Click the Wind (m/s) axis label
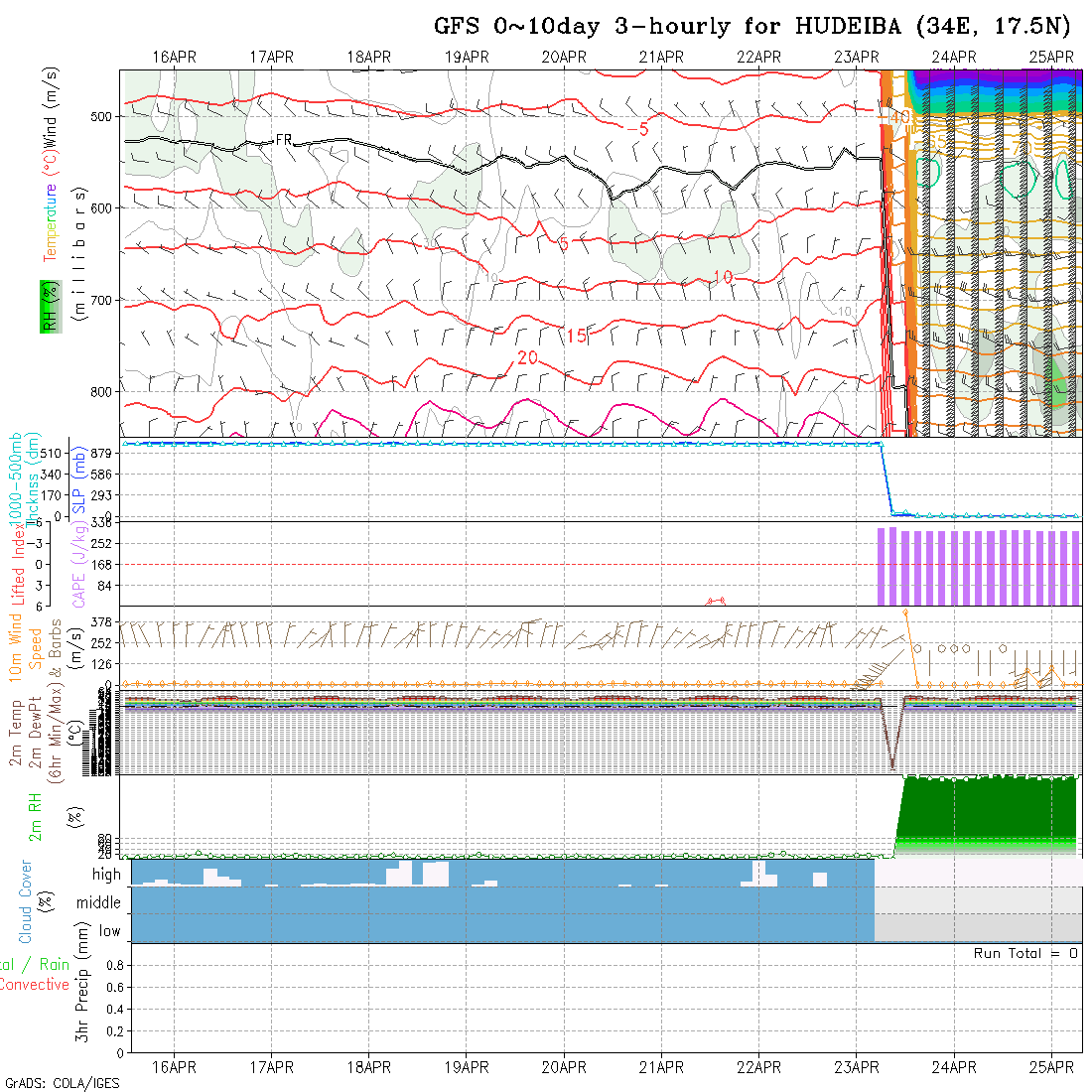This screenshot has width=1092, height=1092. tap(51, 107)
